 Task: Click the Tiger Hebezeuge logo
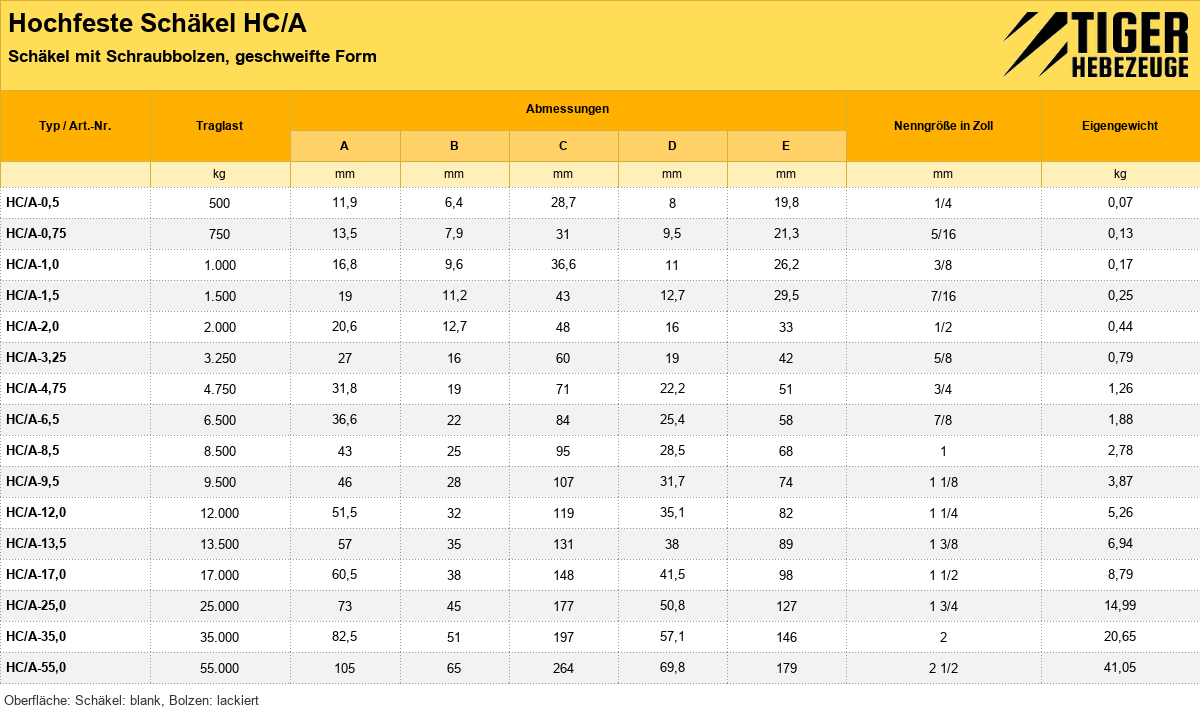[1095, 45]
